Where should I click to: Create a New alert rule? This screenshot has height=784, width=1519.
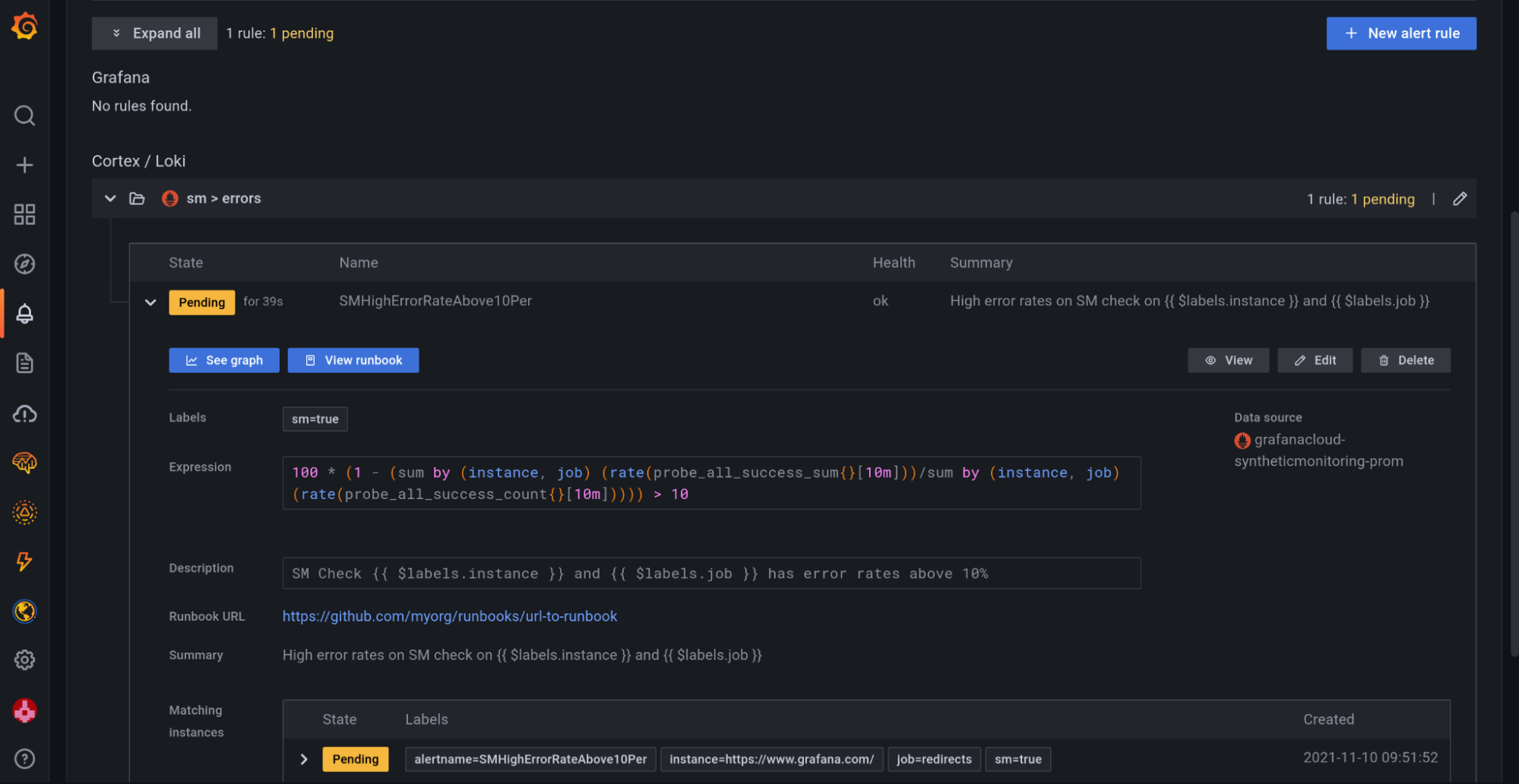click(x=1400, y=33)
